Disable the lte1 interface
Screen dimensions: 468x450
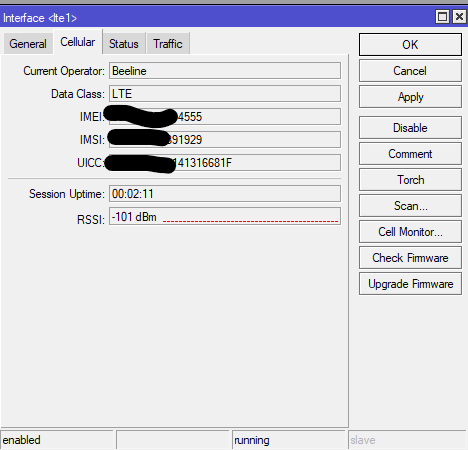pos(410,128)
